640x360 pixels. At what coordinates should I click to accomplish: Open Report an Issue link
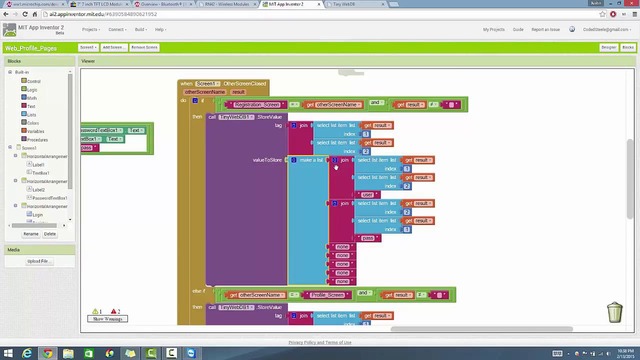(x=545, y=29)
